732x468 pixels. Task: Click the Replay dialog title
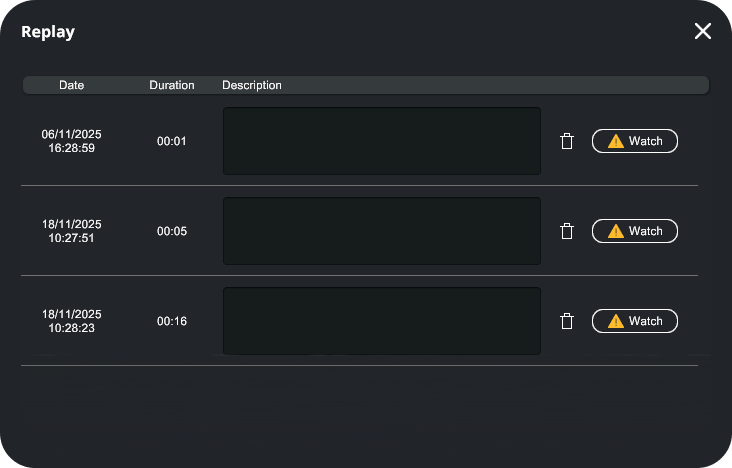(48, 32)
